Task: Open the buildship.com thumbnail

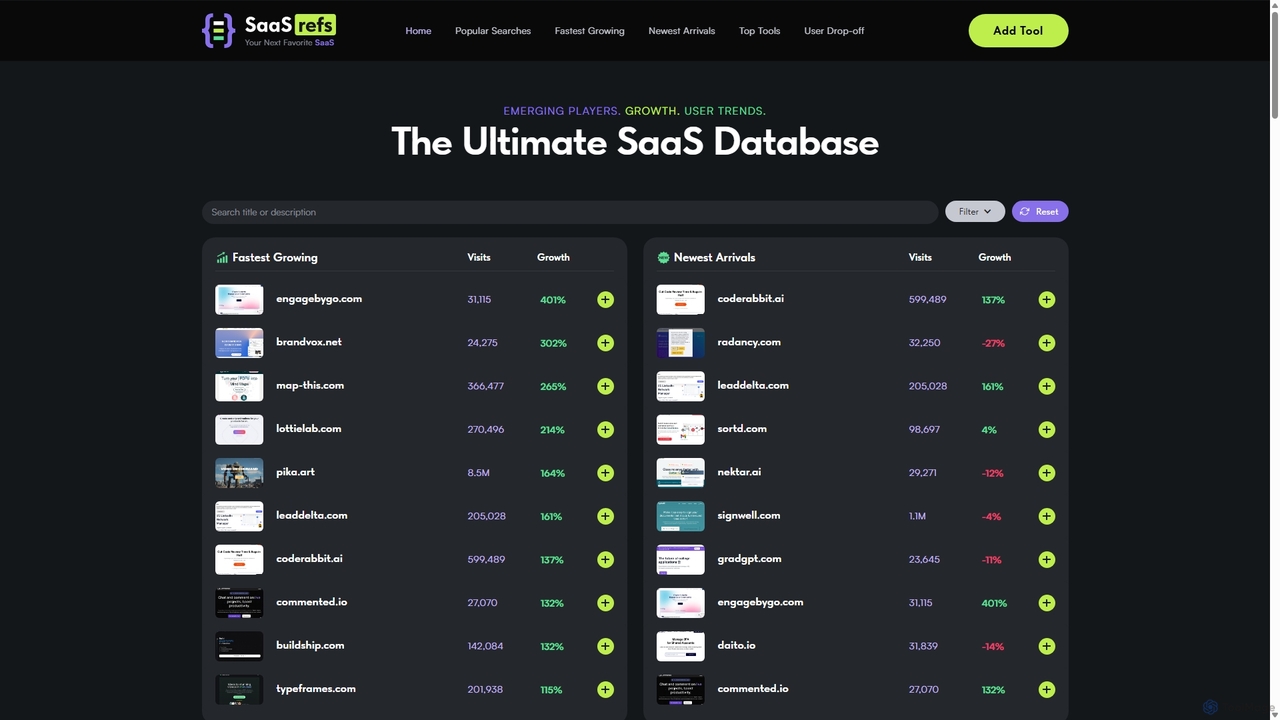Action: click(x=239, y=646)
